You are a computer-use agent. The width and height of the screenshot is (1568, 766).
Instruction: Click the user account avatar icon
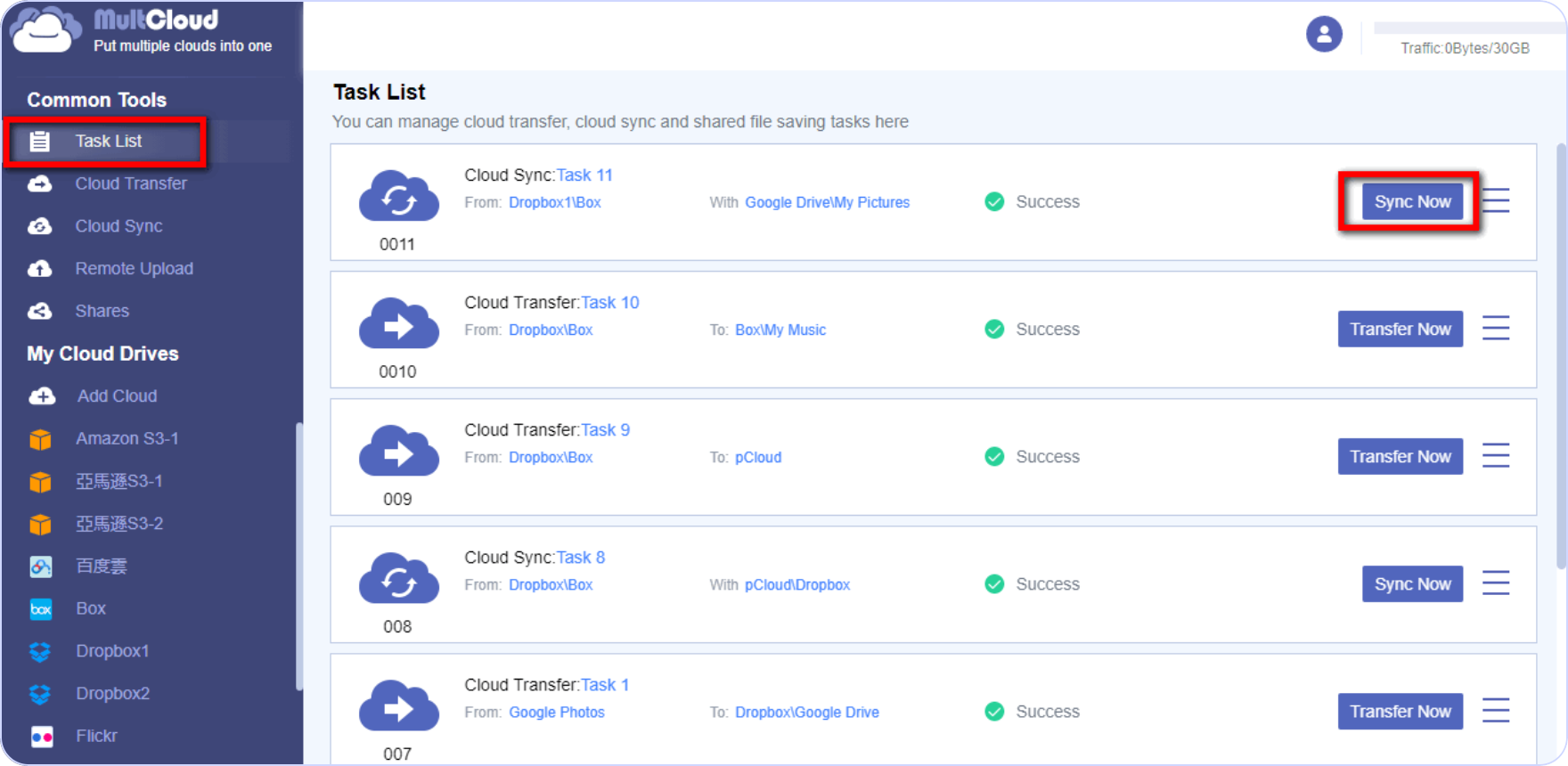point(1324,35)
